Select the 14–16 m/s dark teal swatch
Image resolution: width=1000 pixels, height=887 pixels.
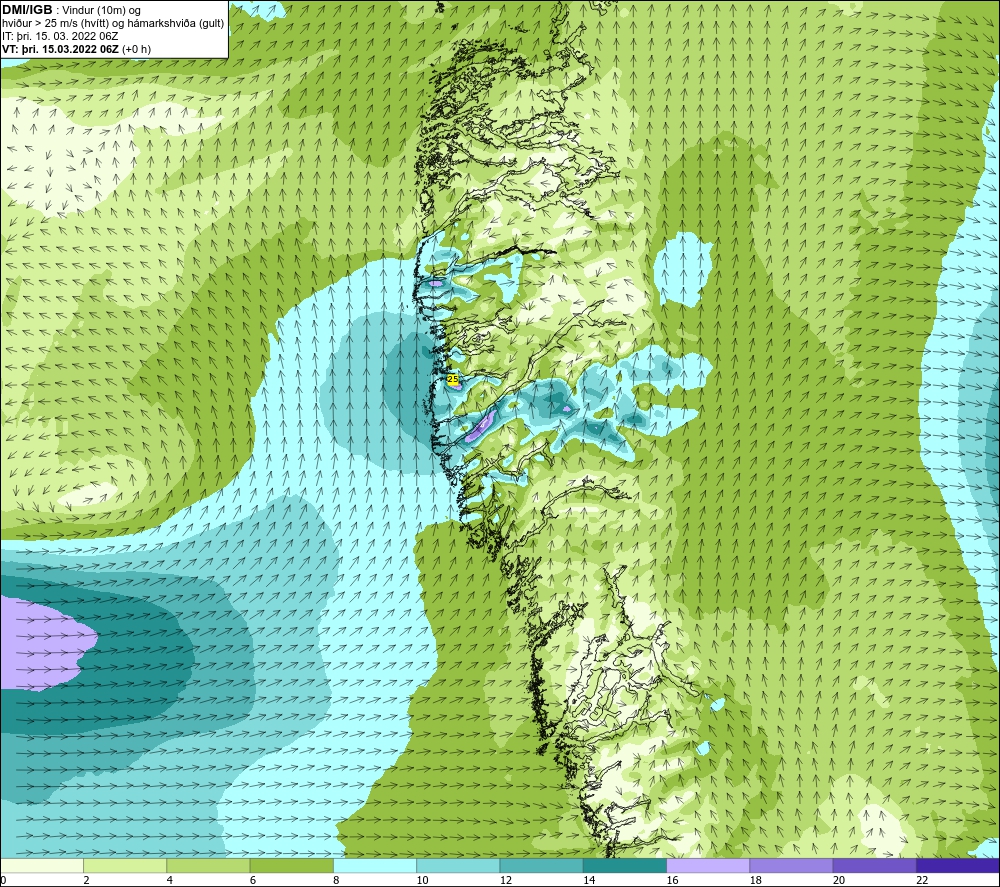625,866
